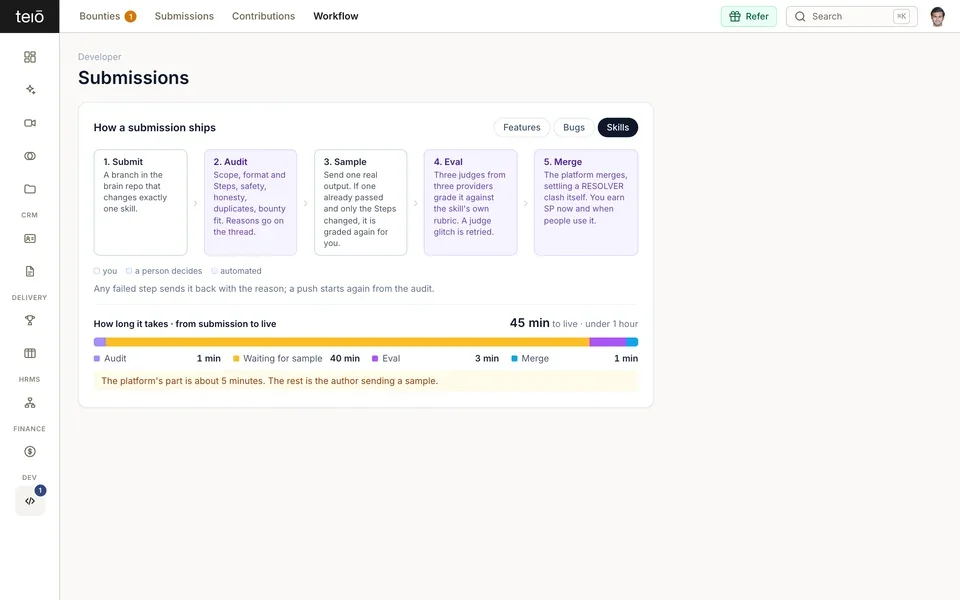Select the Skills filter pill
Image resolution: width=960 pixels, height=600 pixels.
tap(618, 127)
